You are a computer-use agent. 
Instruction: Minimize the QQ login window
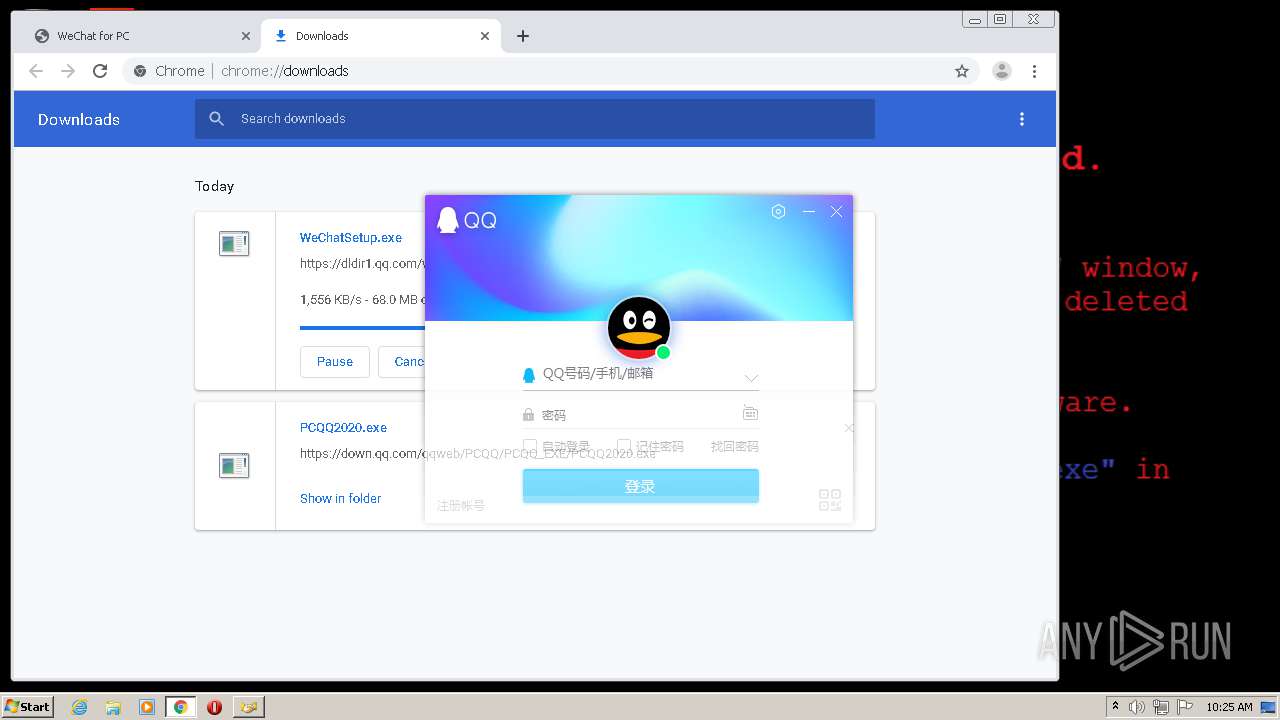click(x=809, y=212)
